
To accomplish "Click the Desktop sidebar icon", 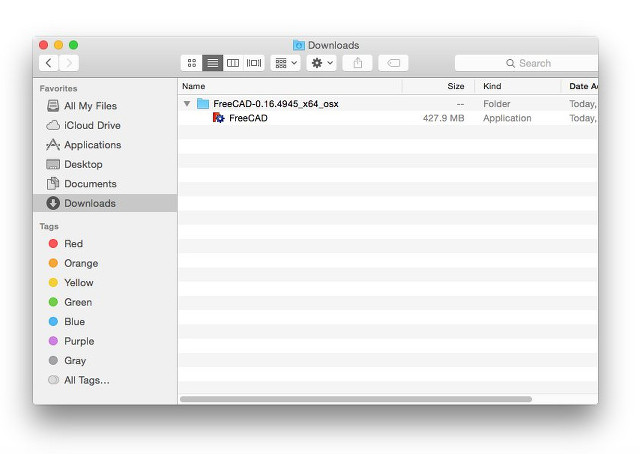I will pos(53,164).
